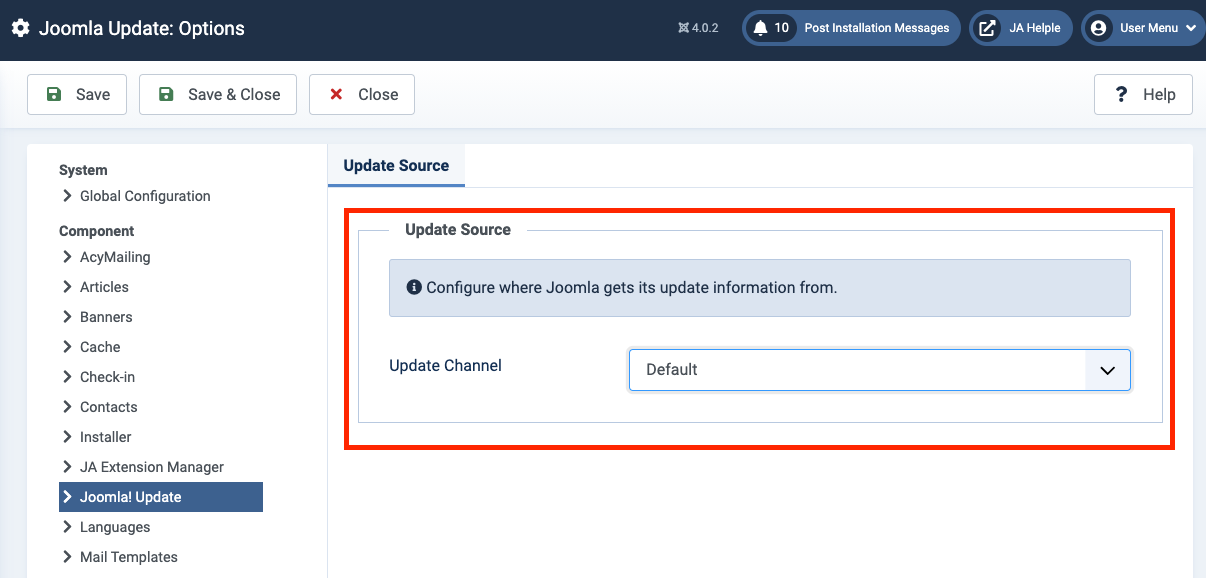Click the gear icon beside Joomla Update: Options

20,28
